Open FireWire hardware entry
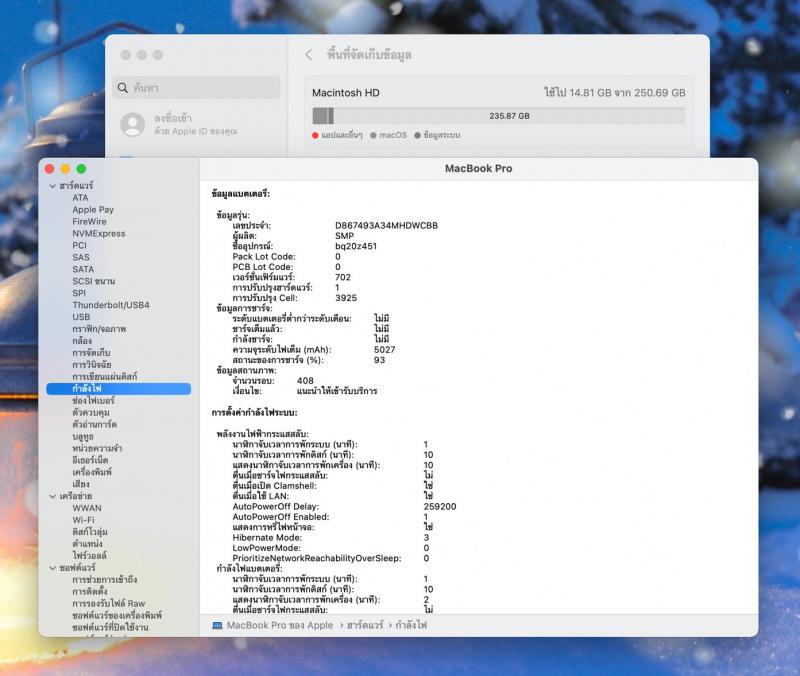This screenshot has height=676, width=800. 89,221
